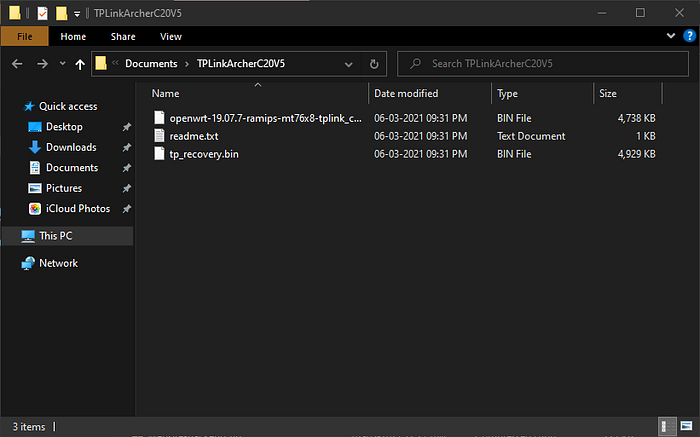Switch to the View ribbon tab
The image size is (700, 437).
[171, 37]
